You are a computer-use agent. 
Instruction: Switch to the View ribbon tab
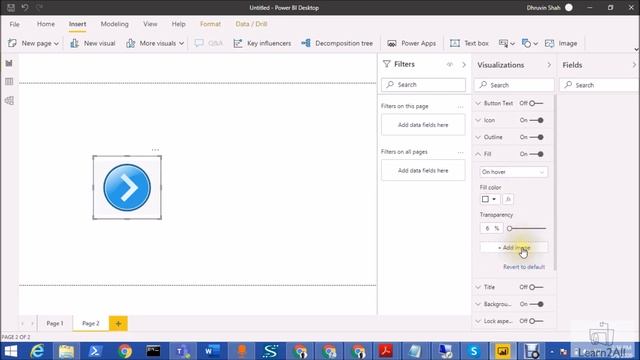pyautogui.click(x=150, y=24)
